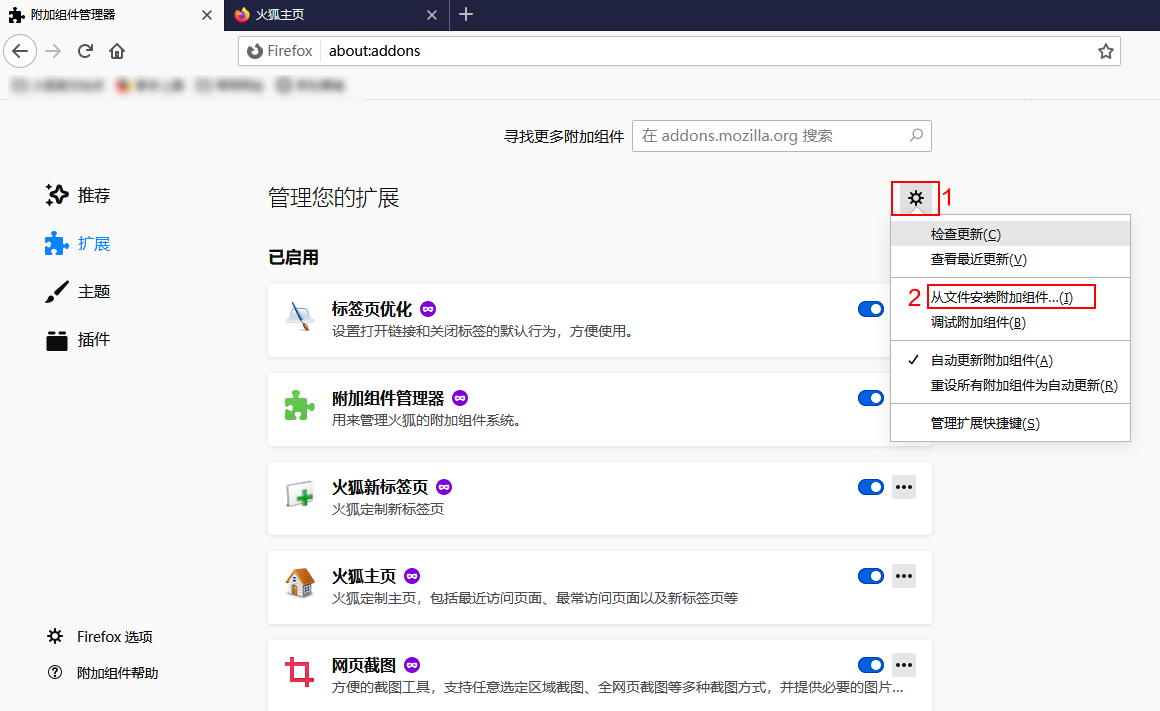Click the purple badge next to 附加组件管理器

(460, 398)
